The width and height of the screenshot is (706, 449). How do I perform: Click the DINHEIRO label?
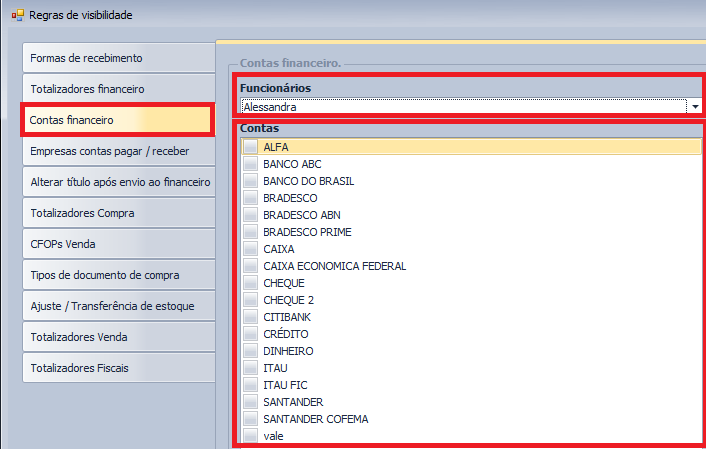tap(288, 351)
